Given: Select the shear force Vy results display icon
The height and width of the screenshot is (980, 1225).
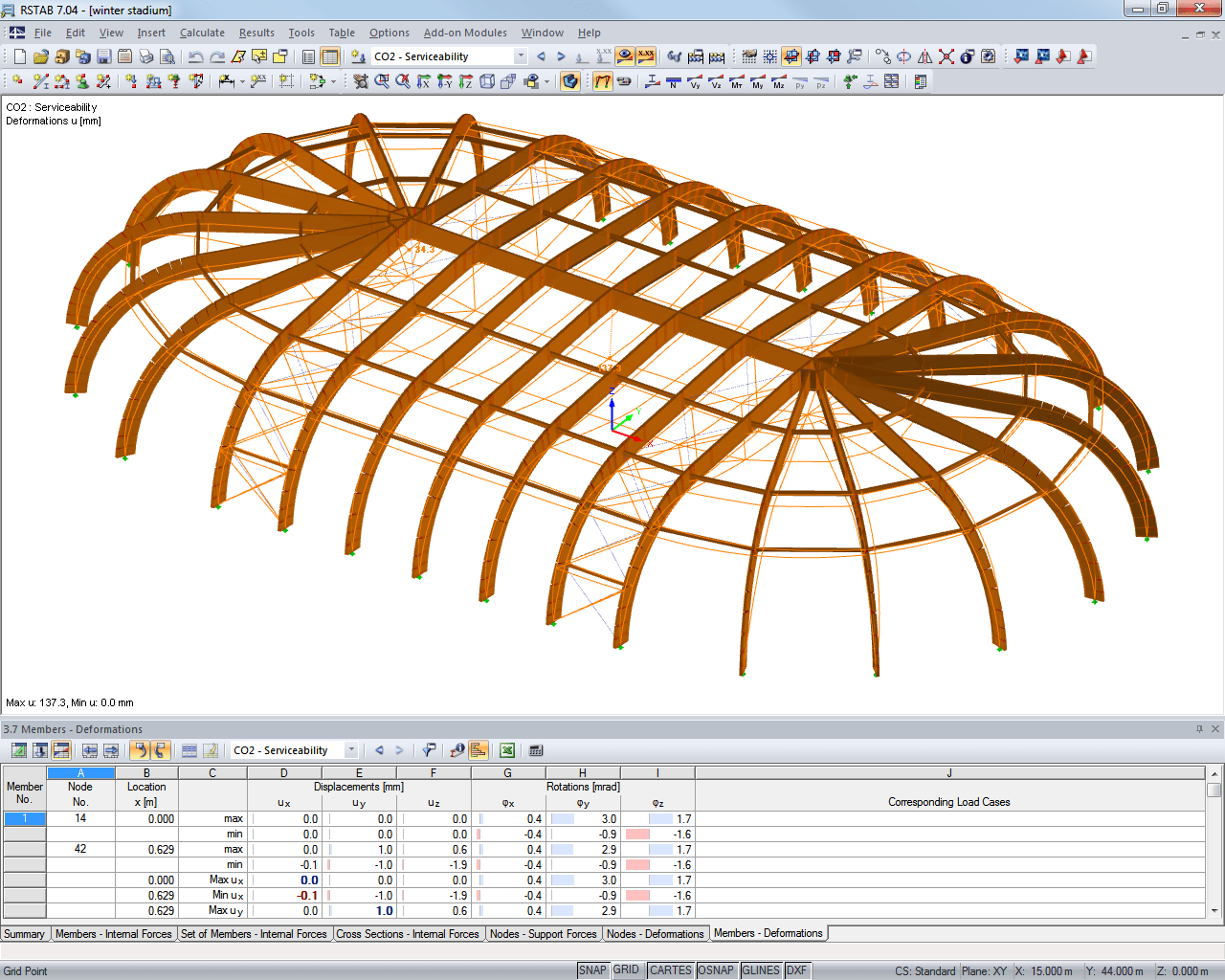Looking at the screenshot, I should 696,81.
